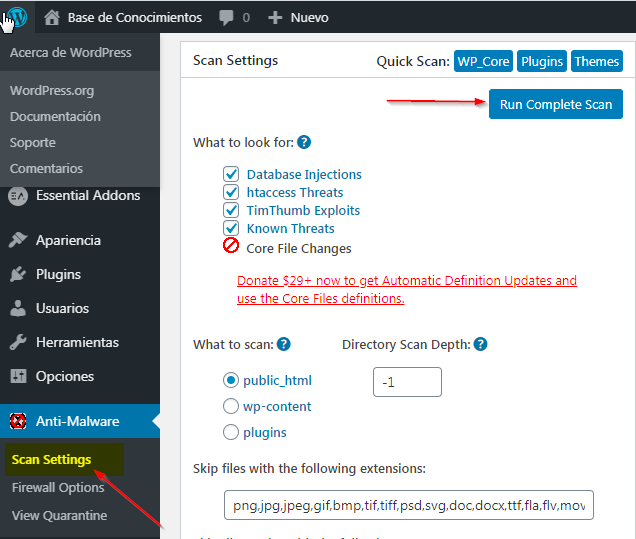
Task: Uncheck the Database Injections checkbox
Action: [232, 174]
